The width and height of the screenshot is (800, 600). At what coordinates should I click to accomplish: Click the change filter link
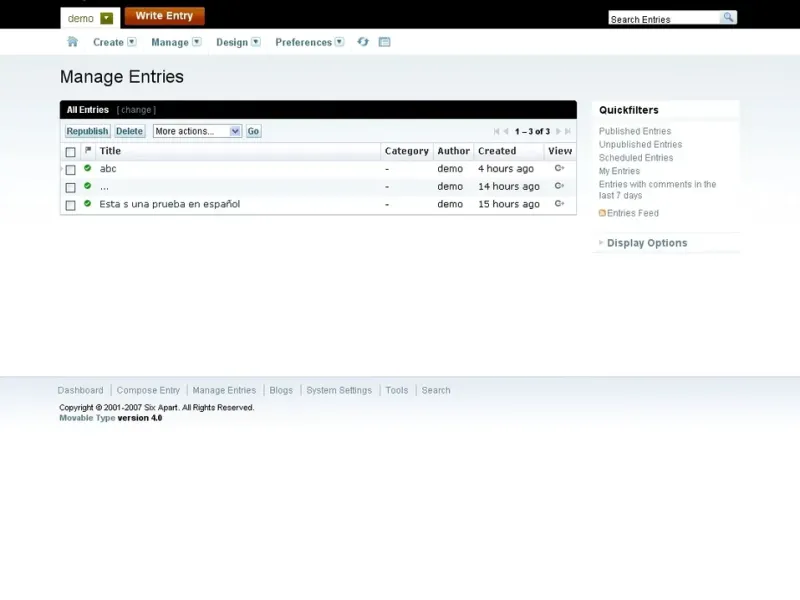point(136,110)
